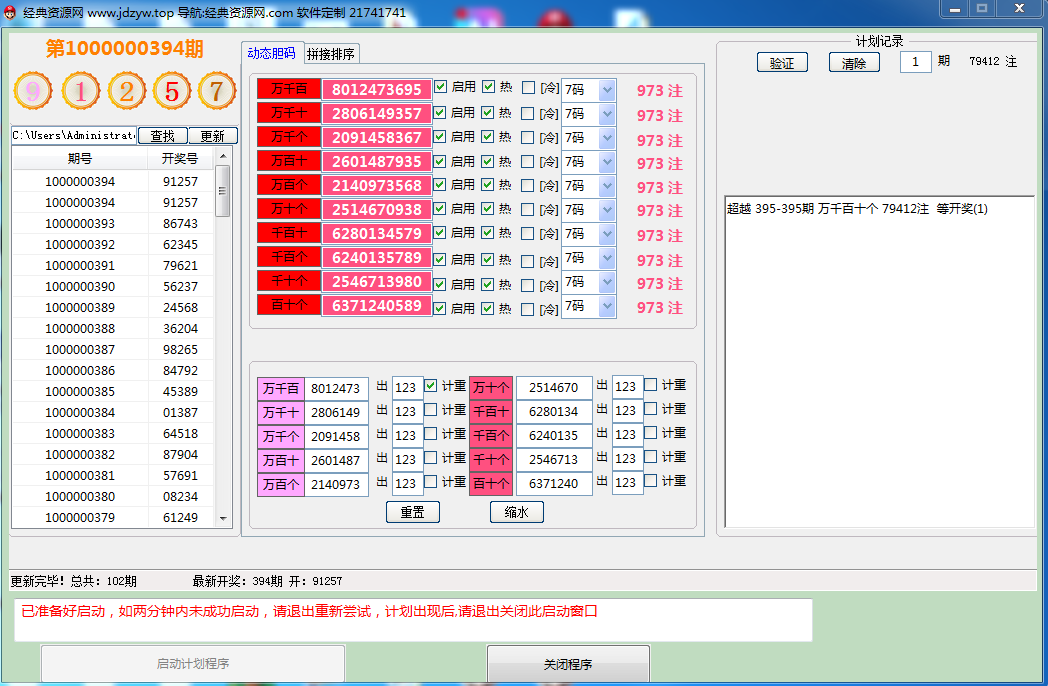The height and width of the screenshot is (686, 1048).
Task: Click the red 万百十 color label
Action: [x=287, y=161]
